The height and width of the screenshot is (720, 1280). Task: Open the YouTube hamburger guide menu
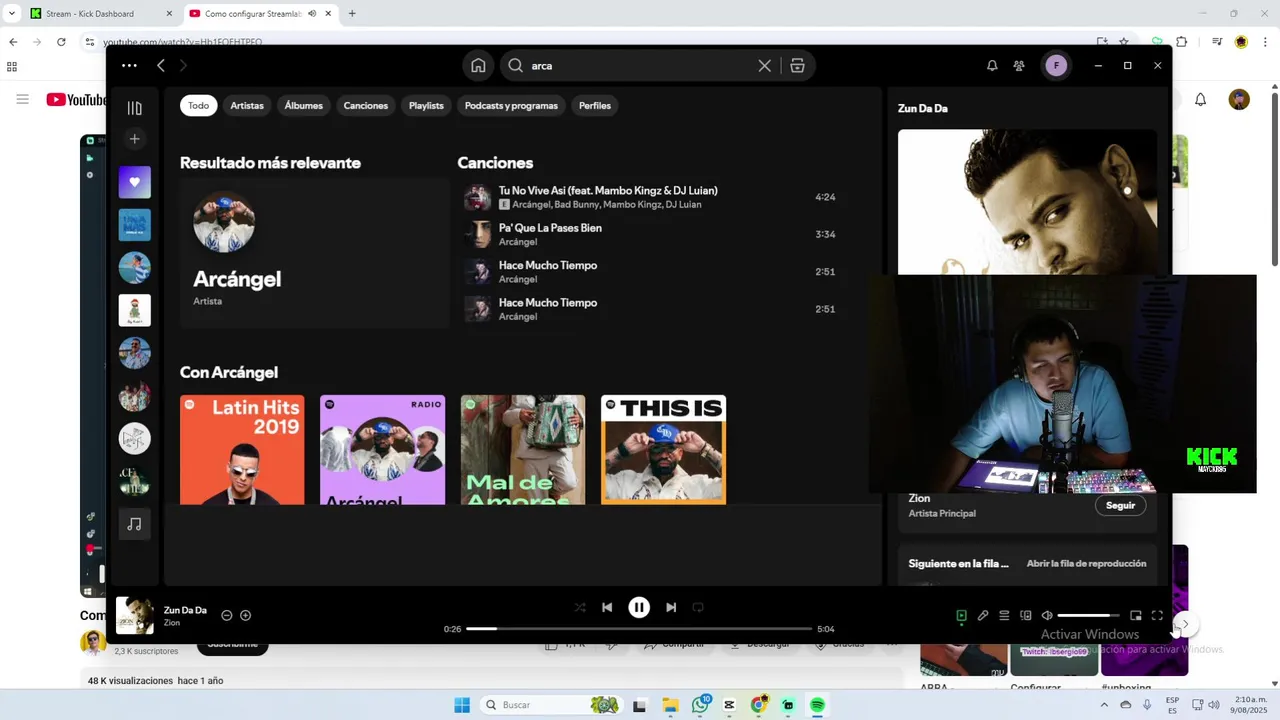click(x=22, y=100)
